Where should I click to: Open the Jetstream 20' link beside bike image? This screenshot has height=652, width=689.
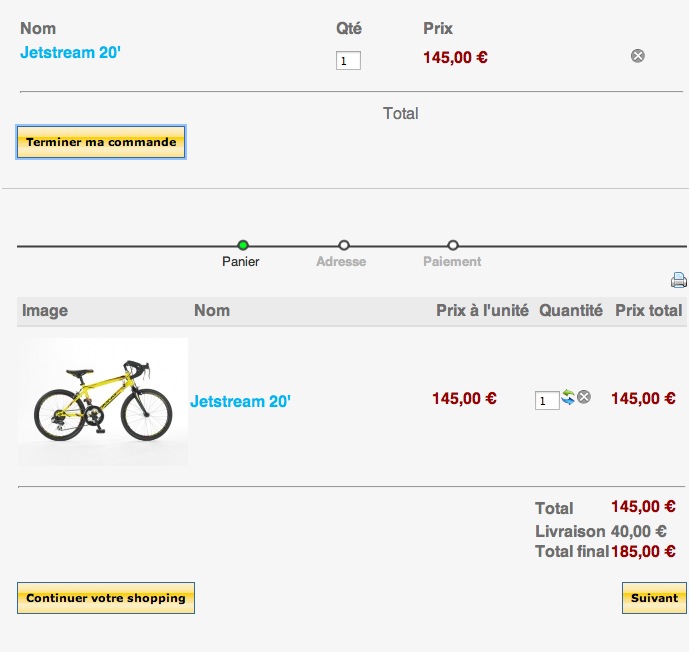[240, 401]
